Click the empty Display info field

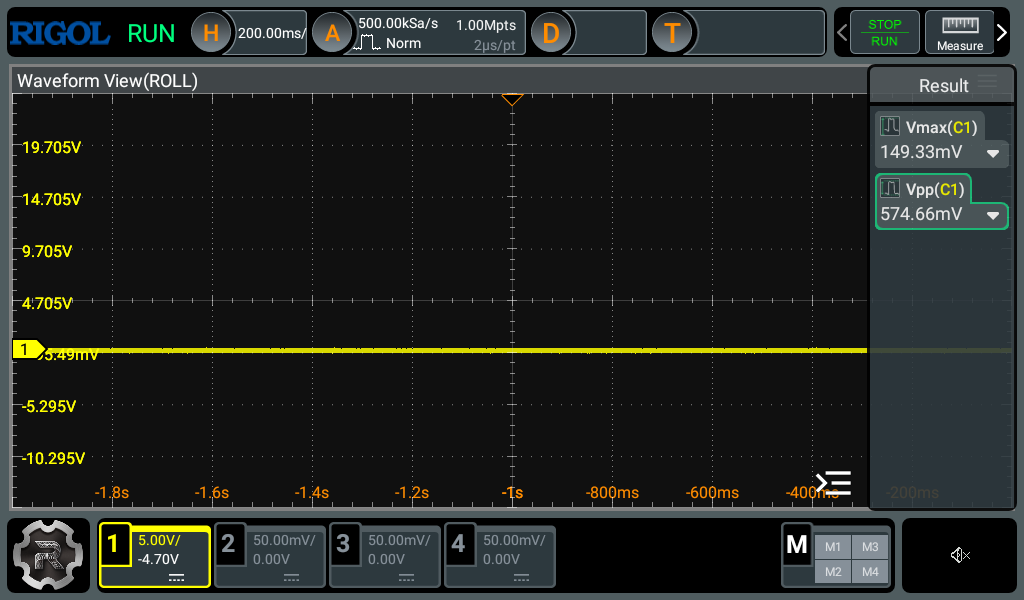click(x=607, y=32)
